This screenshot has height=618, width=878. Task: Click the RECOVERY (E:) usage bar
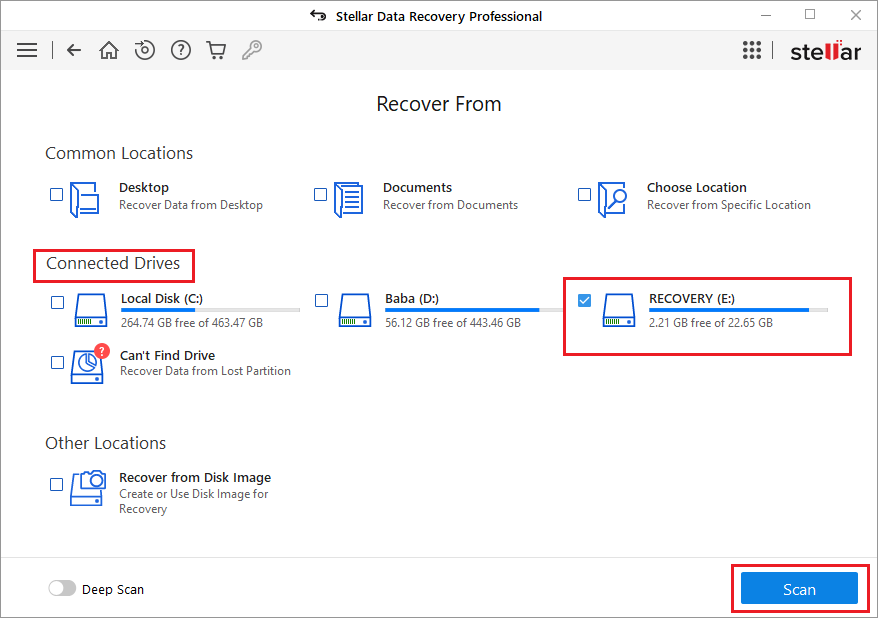point(738,310)
